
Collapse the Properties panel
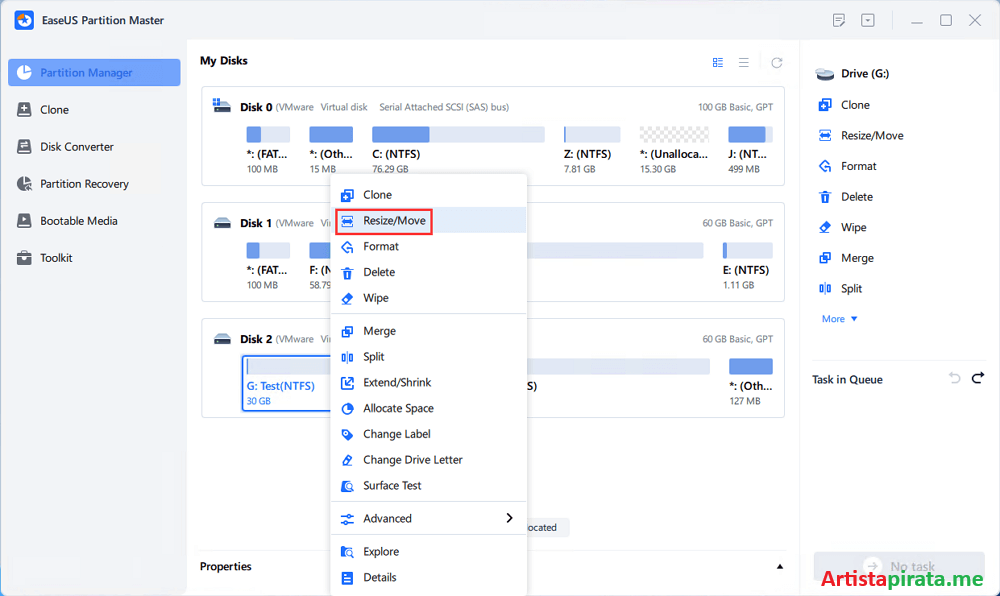(x=779, y=566)
